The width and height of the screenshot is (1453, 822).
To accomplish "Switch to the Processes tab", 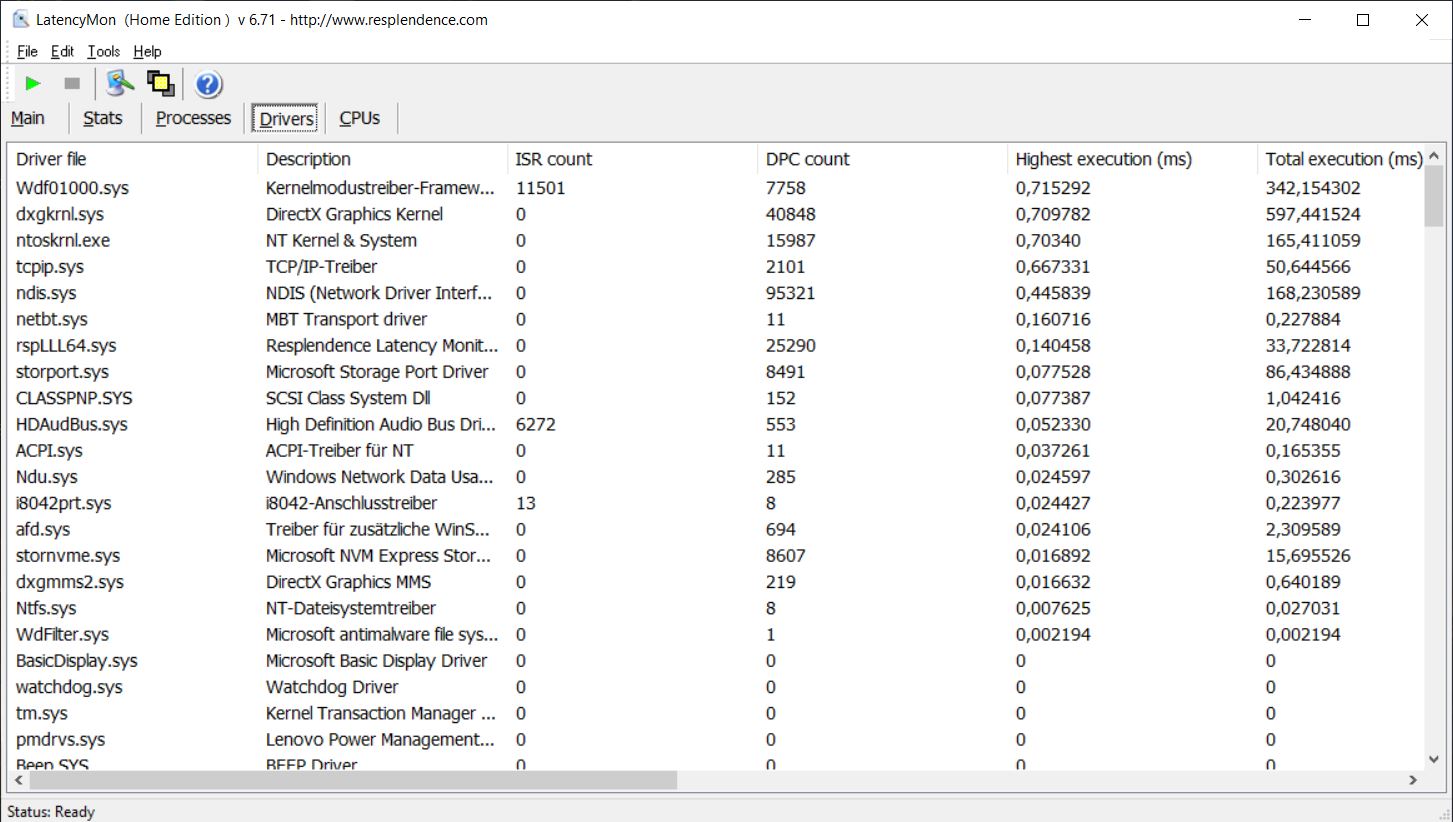I will [193, 118].
